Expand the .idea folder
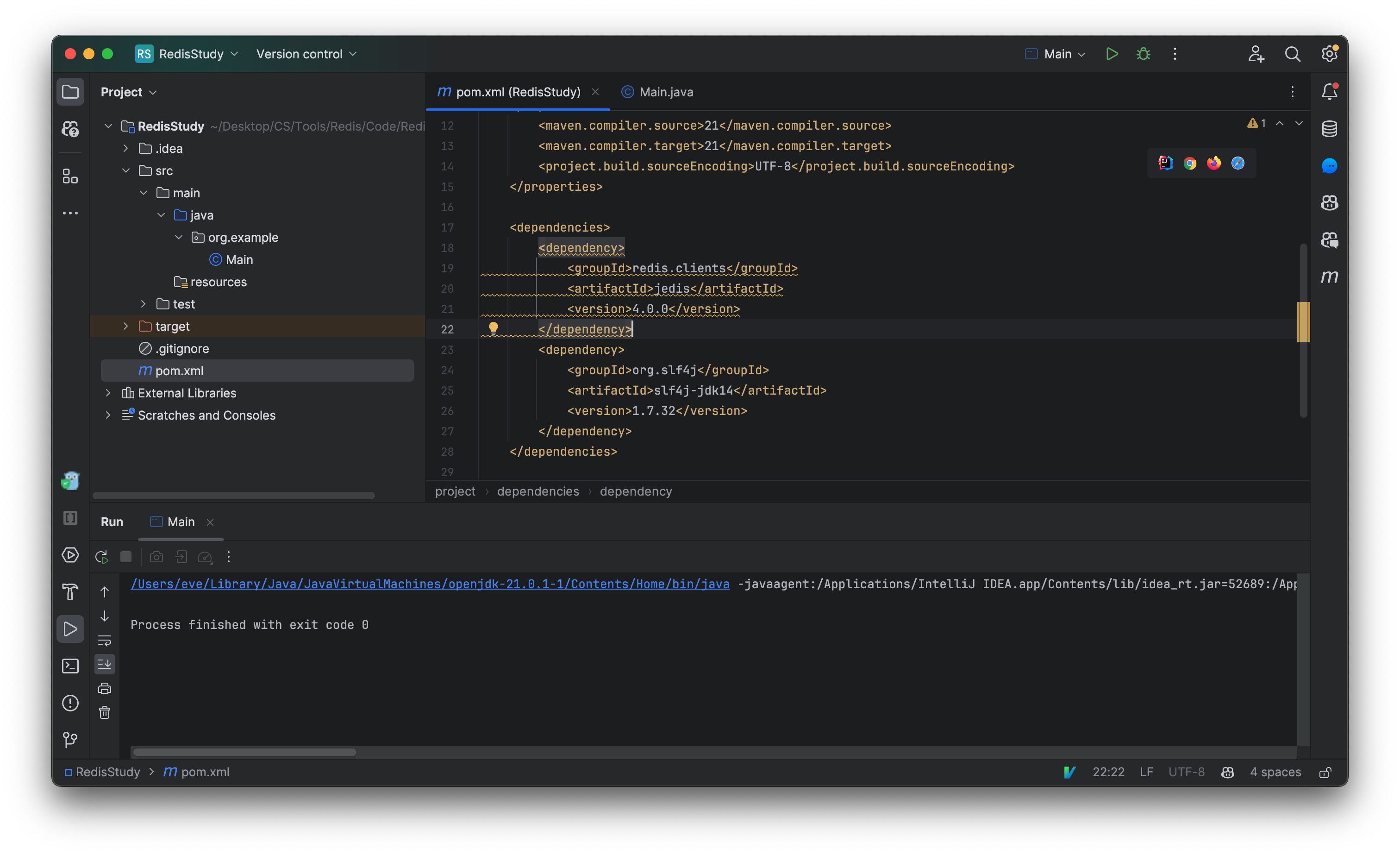1400x855 pixels. (125, 148)
